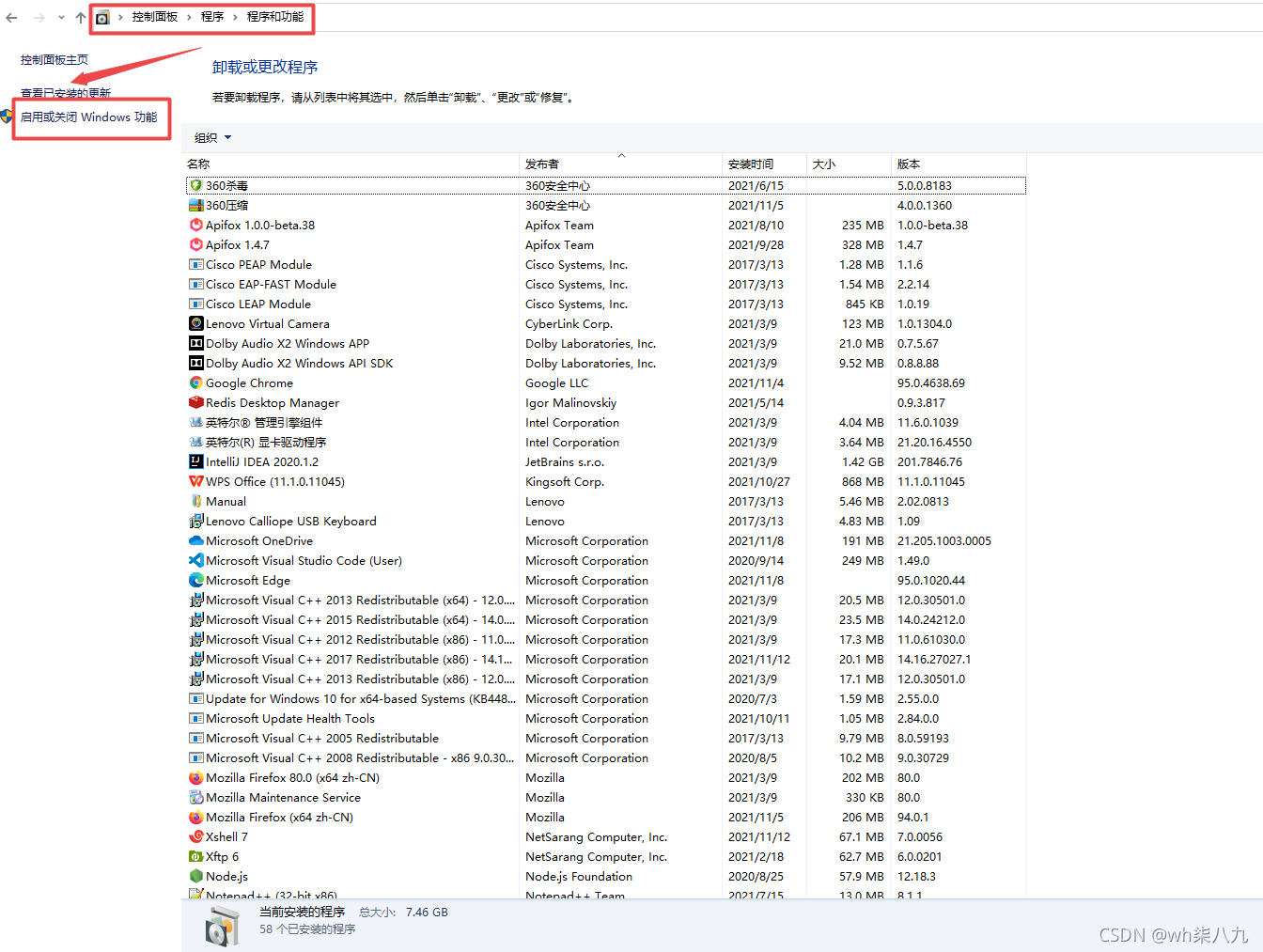Viewport: 1263px width, 952px height.
Task: Sort by the 名称 column header
Action: pos(351,164)
